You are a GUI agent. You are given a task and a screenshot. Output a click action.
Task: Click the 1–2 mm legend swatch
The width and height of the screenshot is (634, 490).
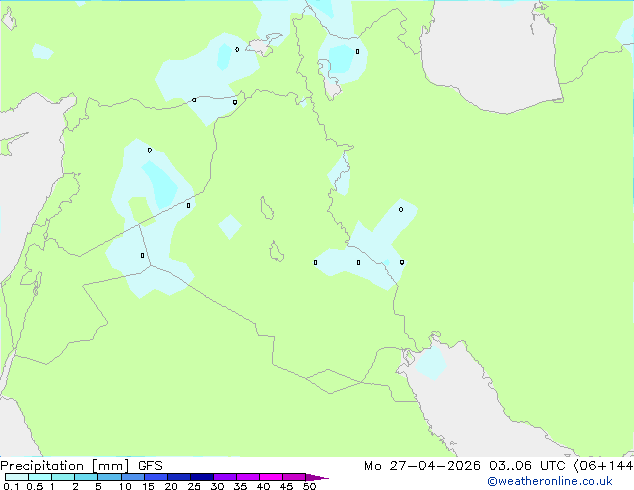coord(63,477)
